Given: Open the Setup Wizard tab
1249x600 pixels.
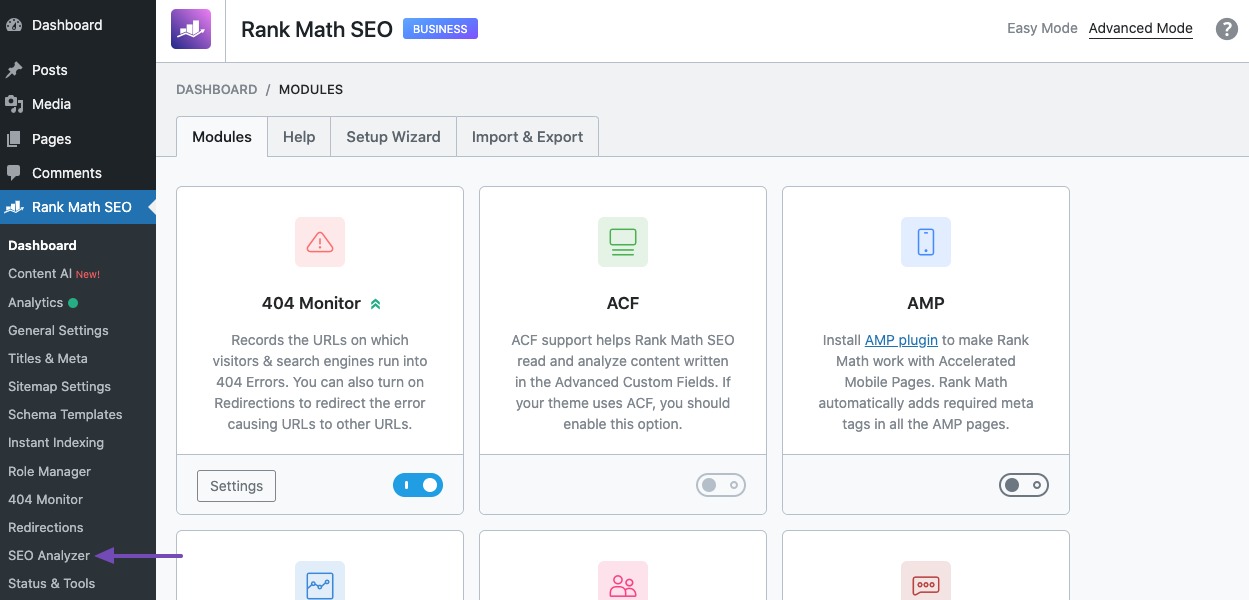Looking at the screenshot, I should 393,137.
